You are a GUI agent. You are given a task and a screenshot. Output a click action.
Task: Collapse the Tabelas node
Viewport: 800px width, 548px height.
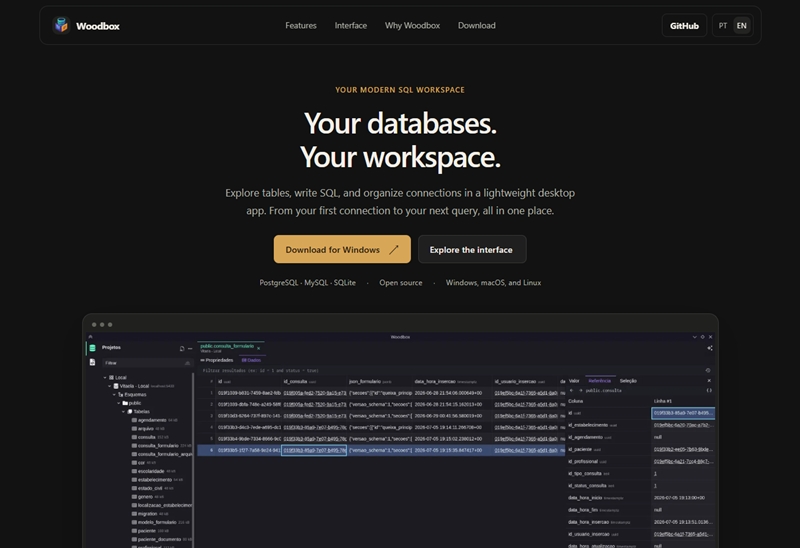[123, 411]
